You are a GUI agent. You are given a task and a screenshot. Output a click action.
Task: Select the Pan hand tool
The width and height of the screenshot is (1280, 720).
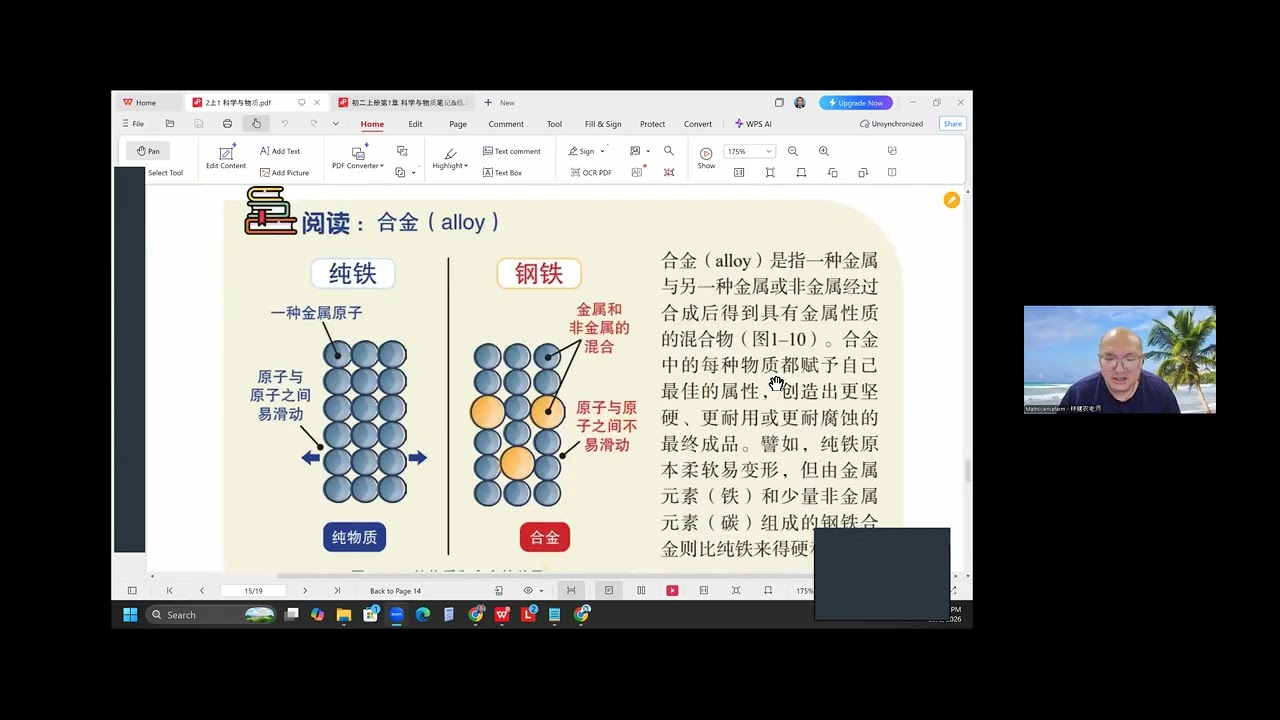(x=148, y=151)
